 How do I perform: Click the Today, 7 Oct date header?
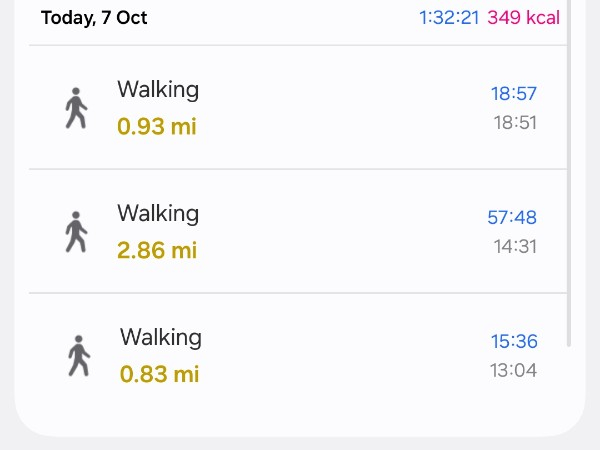(94, 18)
